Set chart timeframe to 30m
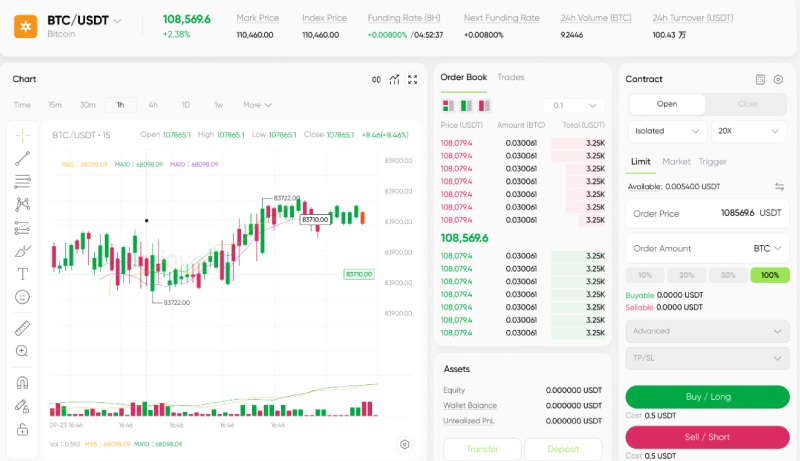The height and width of the screenshot is (461, 800). point(88,105)
